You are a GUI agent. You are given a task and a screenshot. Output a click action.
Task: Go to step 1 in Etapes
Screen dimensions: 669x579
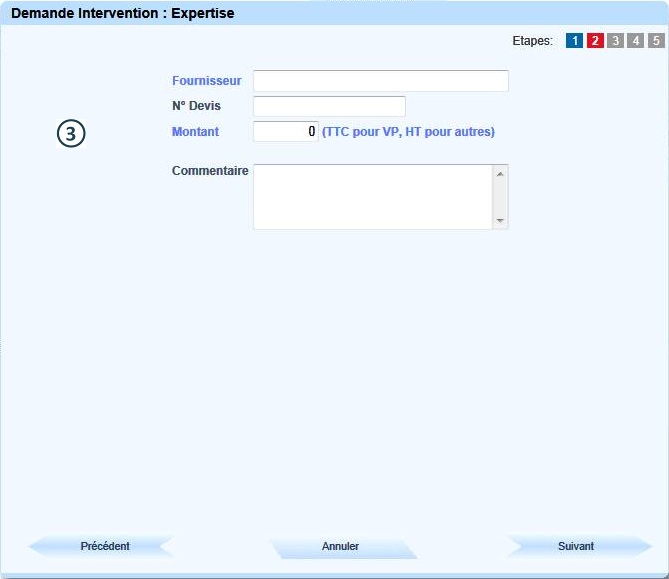point(574,41)
